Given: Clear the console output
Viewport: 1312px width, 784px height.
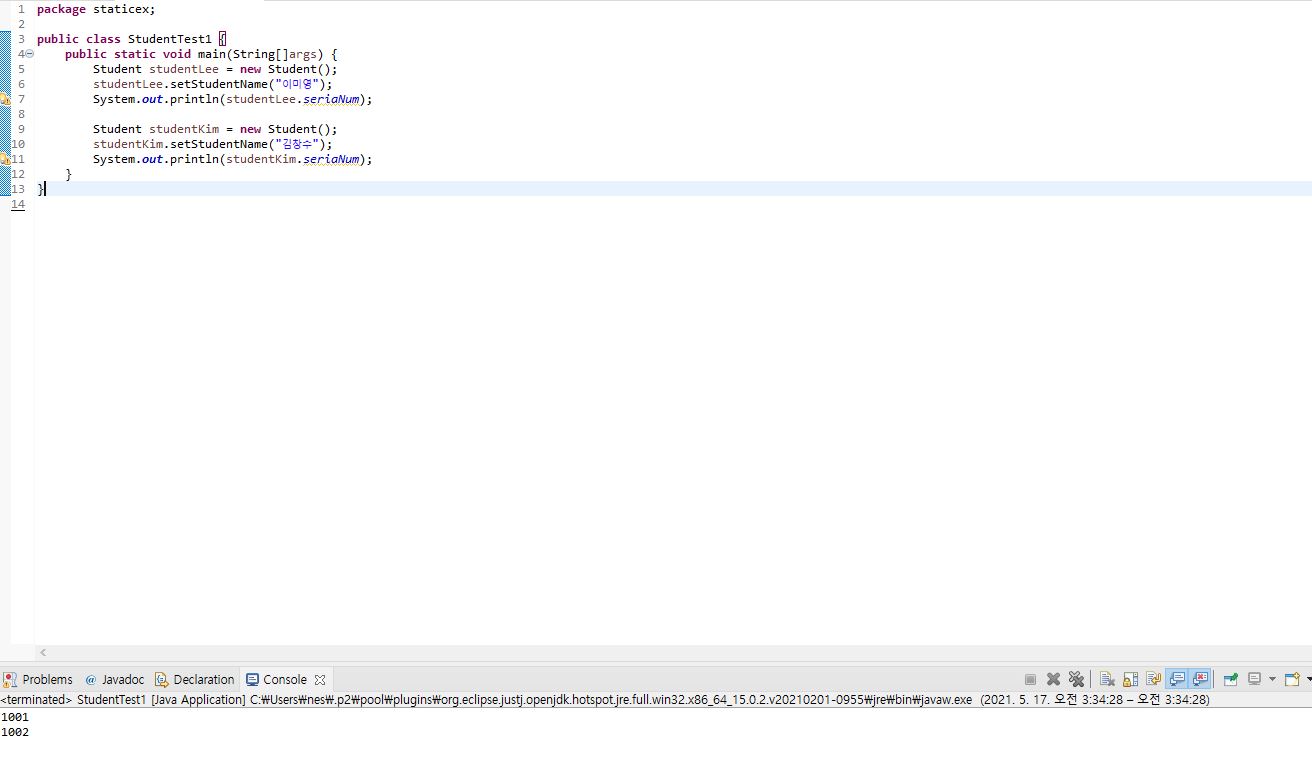Looking at the screenshot, I should click(1107, 679).
